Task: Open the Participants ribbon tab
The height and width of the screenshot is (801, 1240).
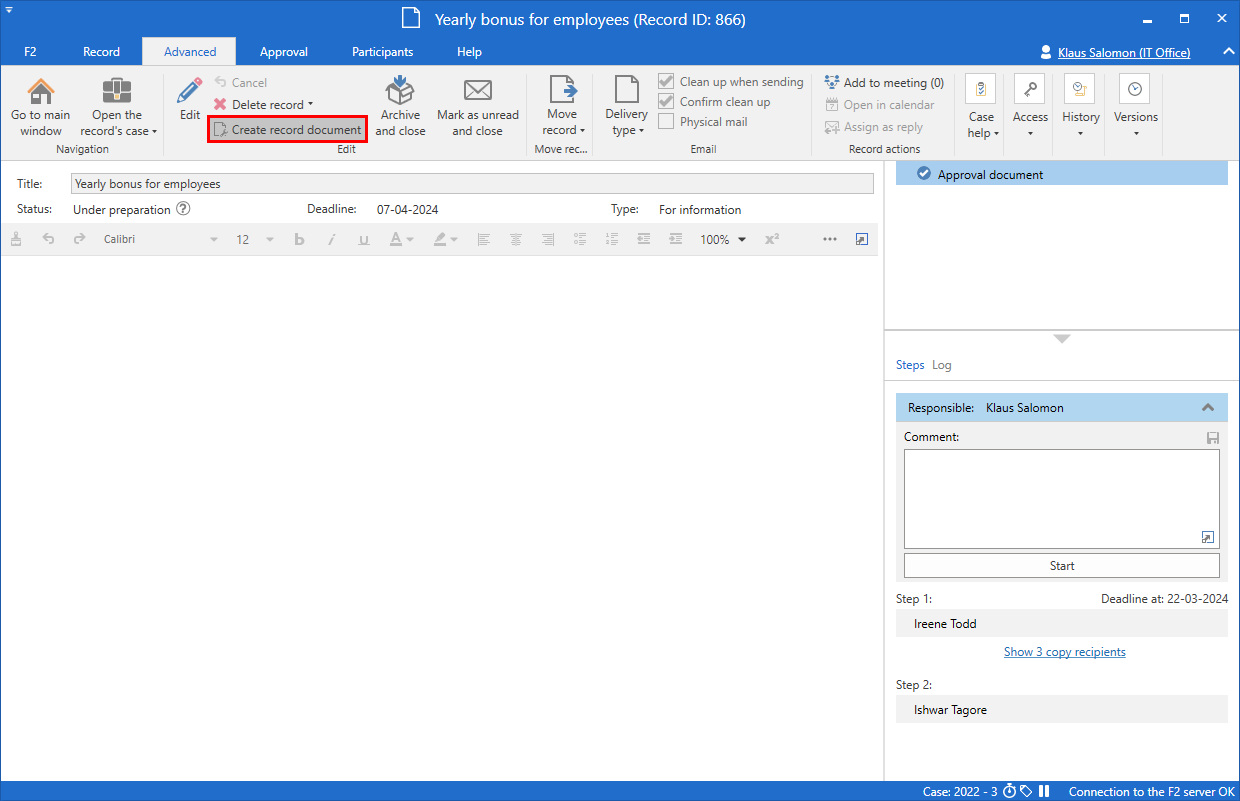Action: point(382,52)
